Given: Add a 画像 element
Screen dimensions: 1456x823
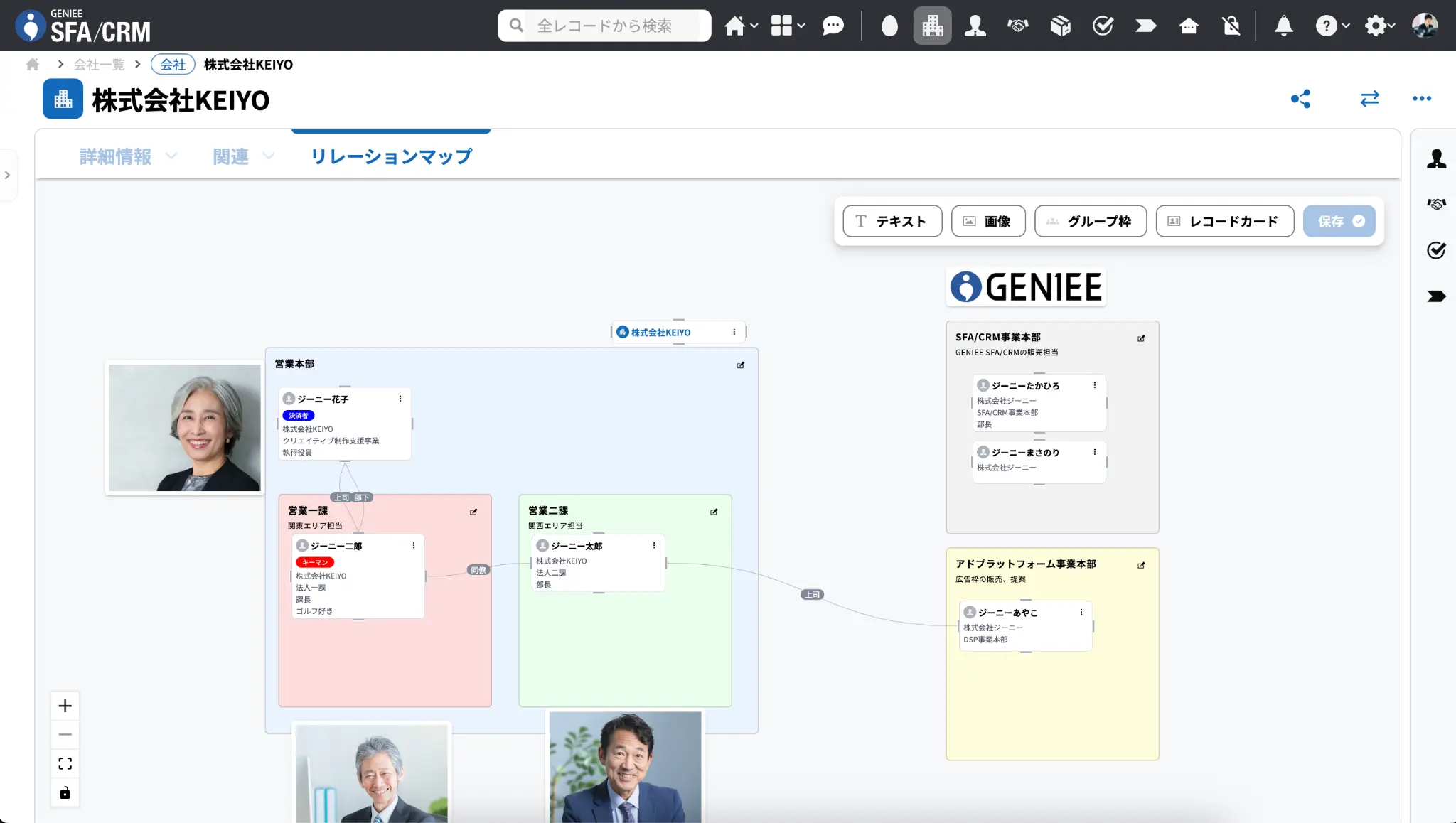Looking at the screenshot, I should point(988,221).
